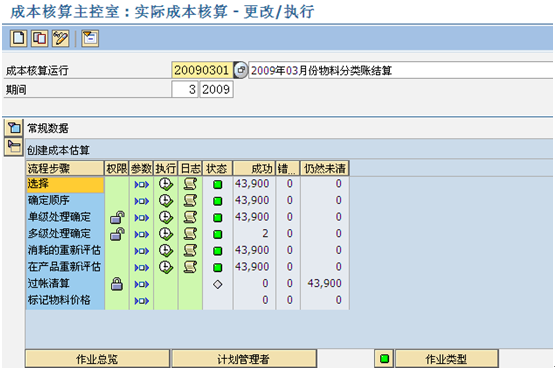Click the green status square beside 作业类型
Screen dimensions: 555x370
click(384, 359)
